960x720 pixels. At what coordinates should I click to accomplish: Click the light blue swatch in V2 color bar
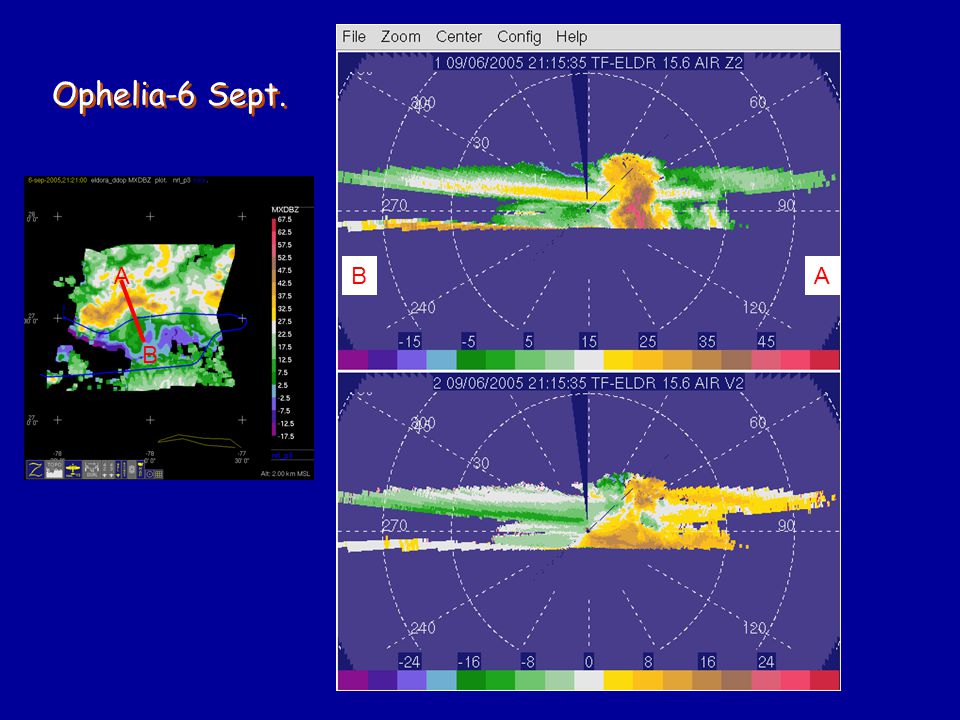(441, 680)
